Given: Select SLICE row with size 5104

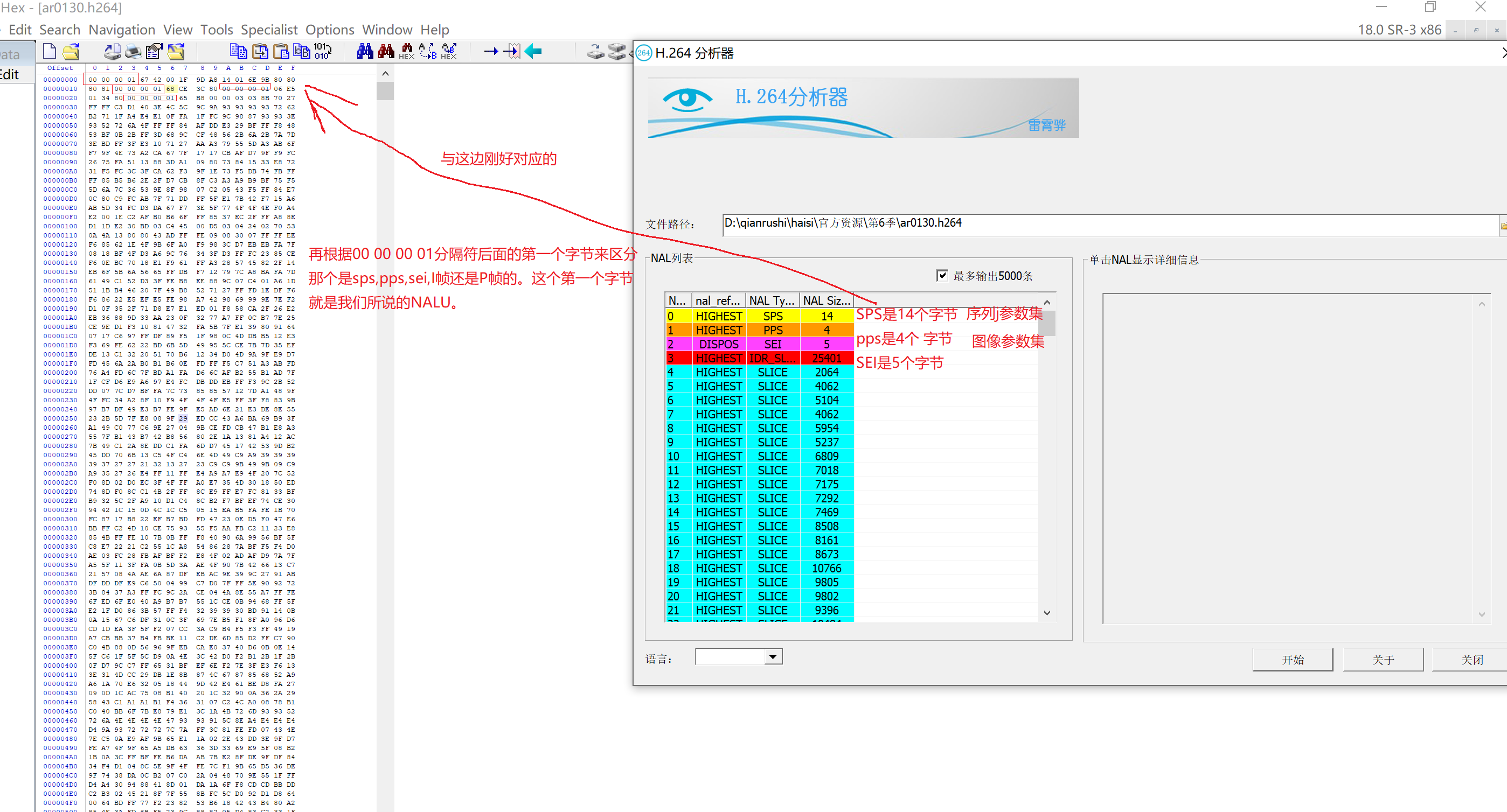Looking at the screenshot, I should pyautogui.click(x=759, y=400).
